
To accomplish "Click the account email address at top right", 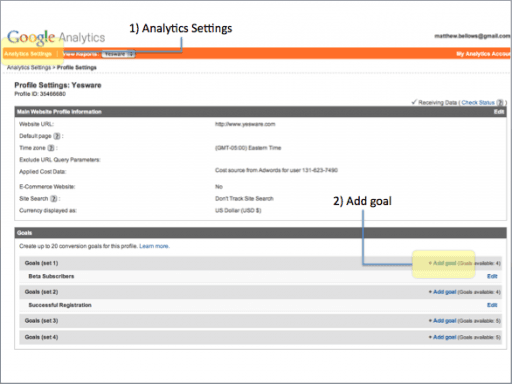I will [x=472, y=36].
